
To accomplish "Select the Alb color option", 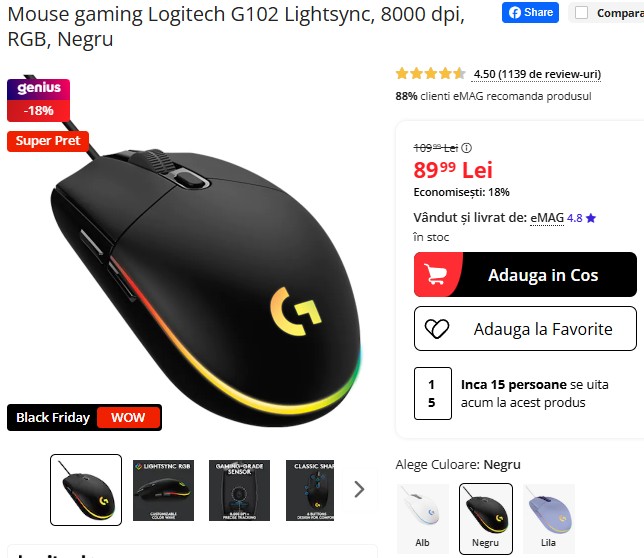I will click(423, 519).
